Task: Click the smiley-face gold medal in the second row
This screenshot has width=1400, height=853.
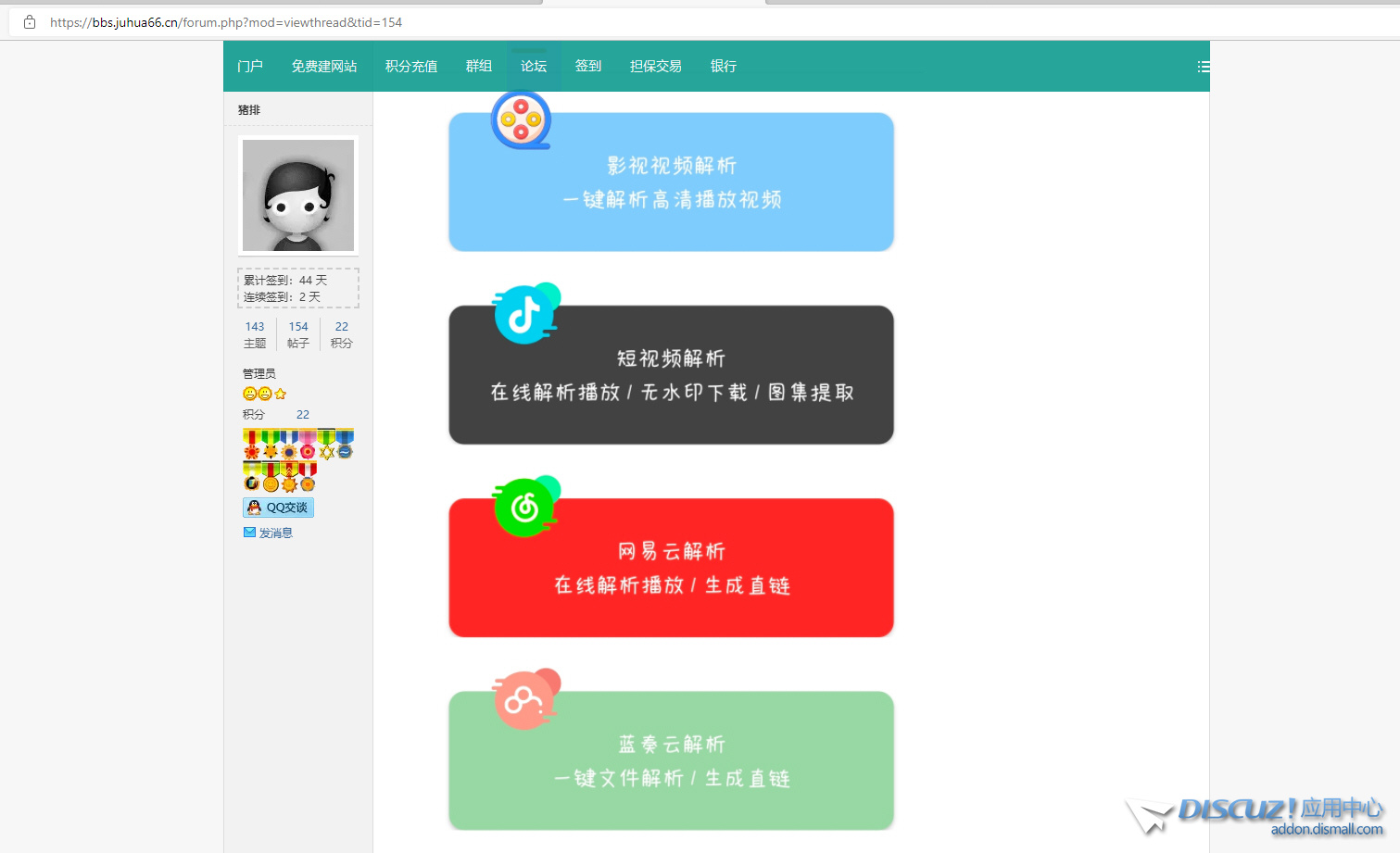Action: pyautogui.click(x=271, y=477)
